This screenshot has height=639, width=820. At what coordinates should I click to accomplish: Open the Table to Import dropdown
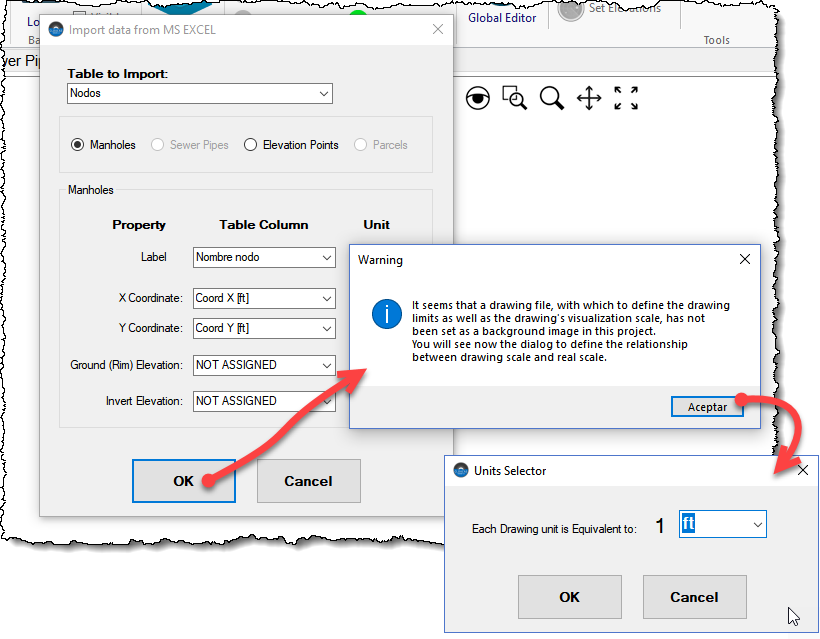200,93
